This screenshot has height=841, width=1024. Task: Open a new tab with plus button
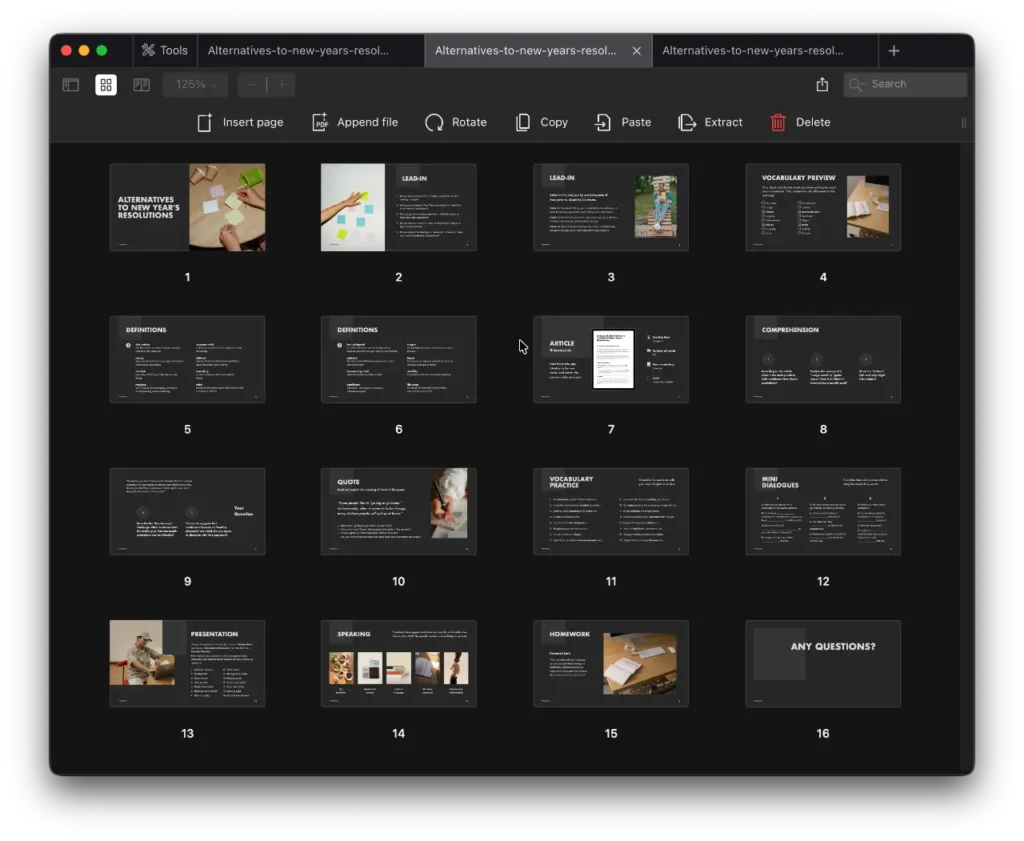coord(894,50)
